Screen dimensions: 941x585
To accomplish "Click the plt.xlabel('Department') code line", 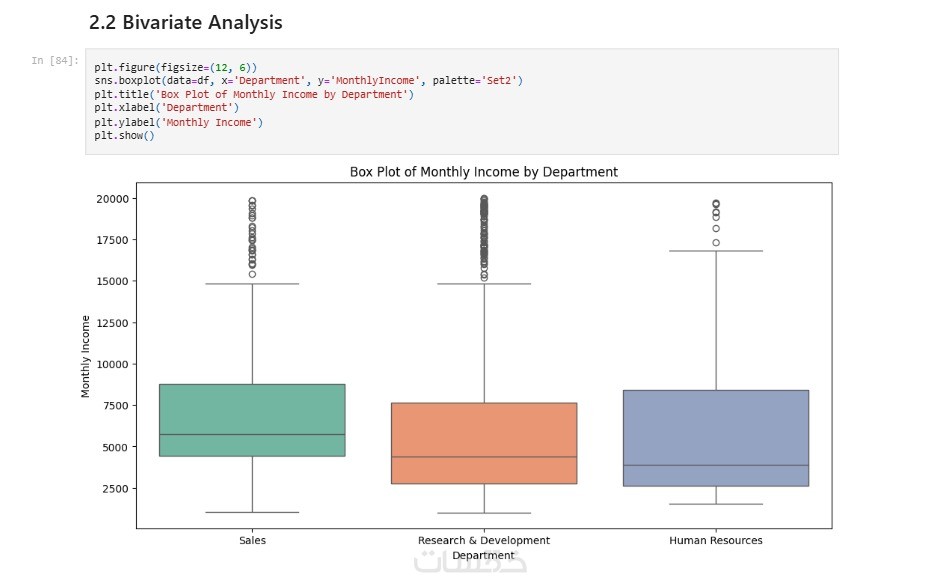I will [x=167, y=107].
